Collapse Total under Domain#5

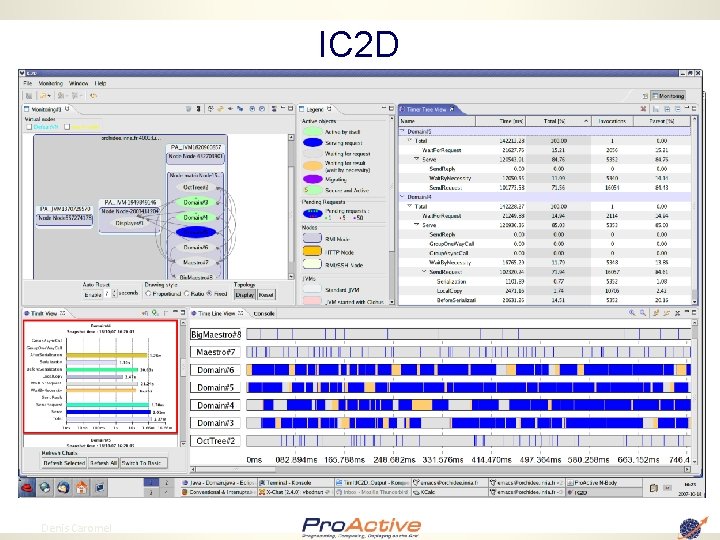[410, 141]
